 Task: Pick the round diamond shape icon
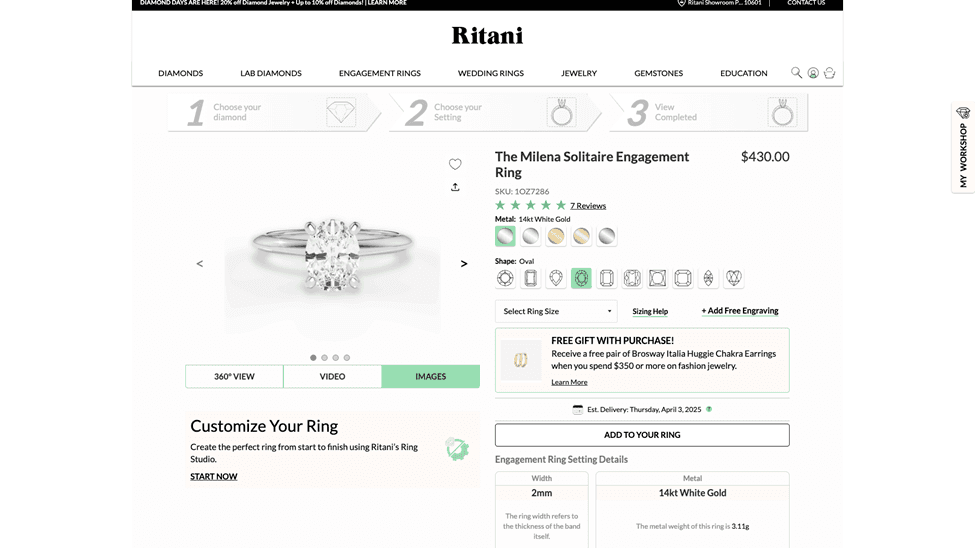click(505, 278)
